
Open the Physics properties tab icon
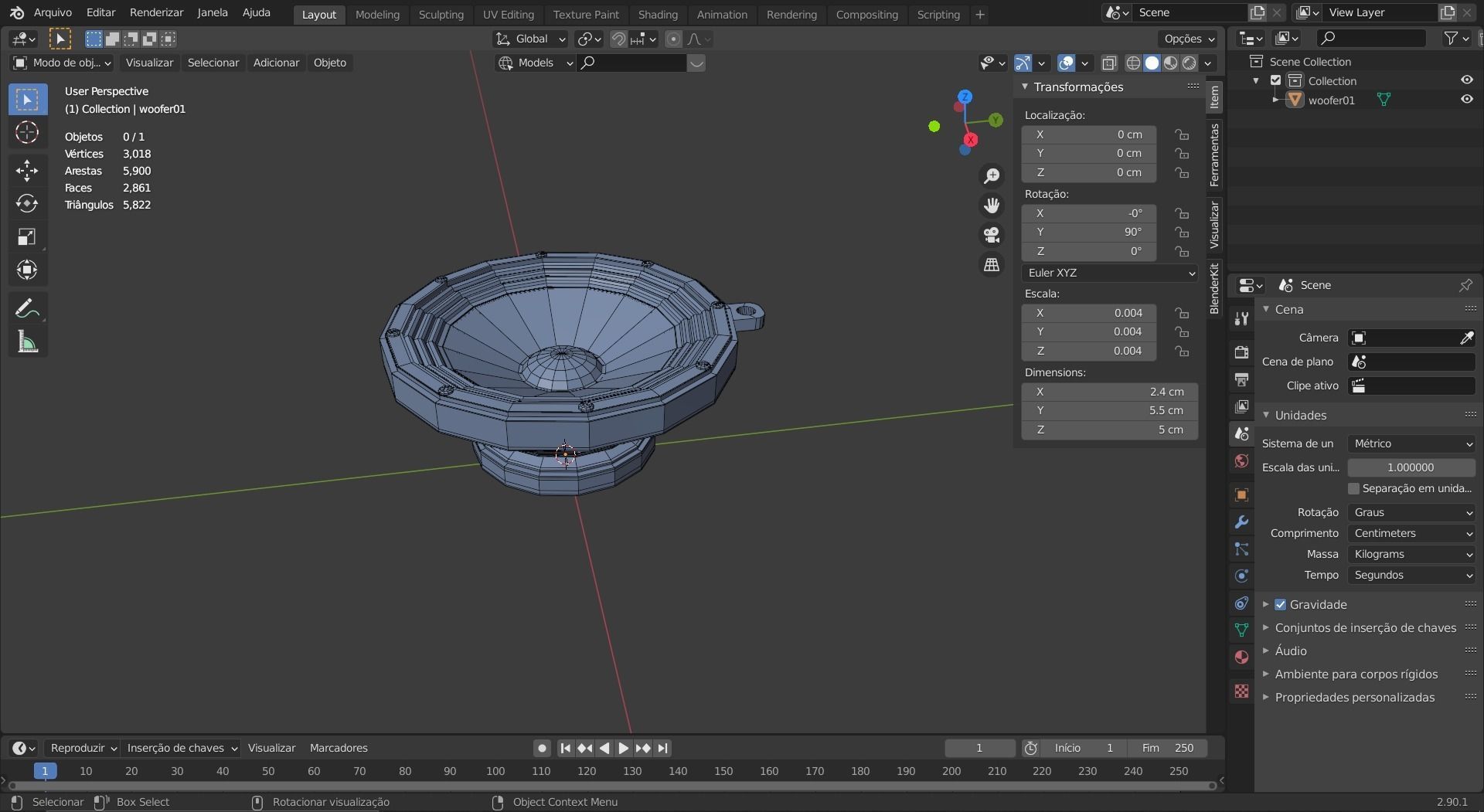1241,576
